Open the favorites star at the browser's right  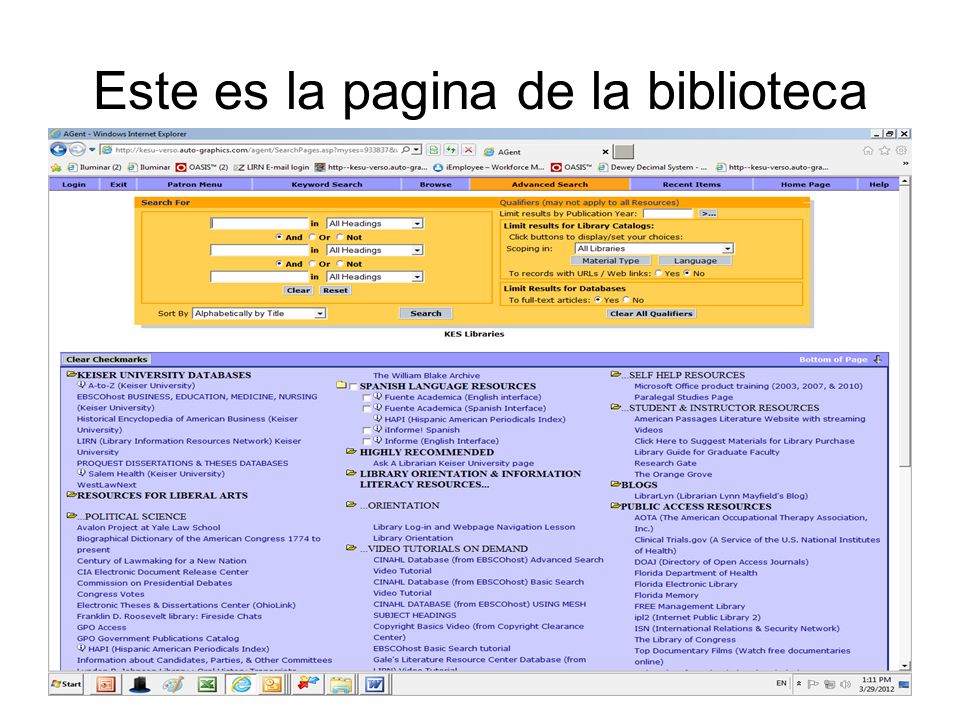pyautogui.click(x=885, y=151)
